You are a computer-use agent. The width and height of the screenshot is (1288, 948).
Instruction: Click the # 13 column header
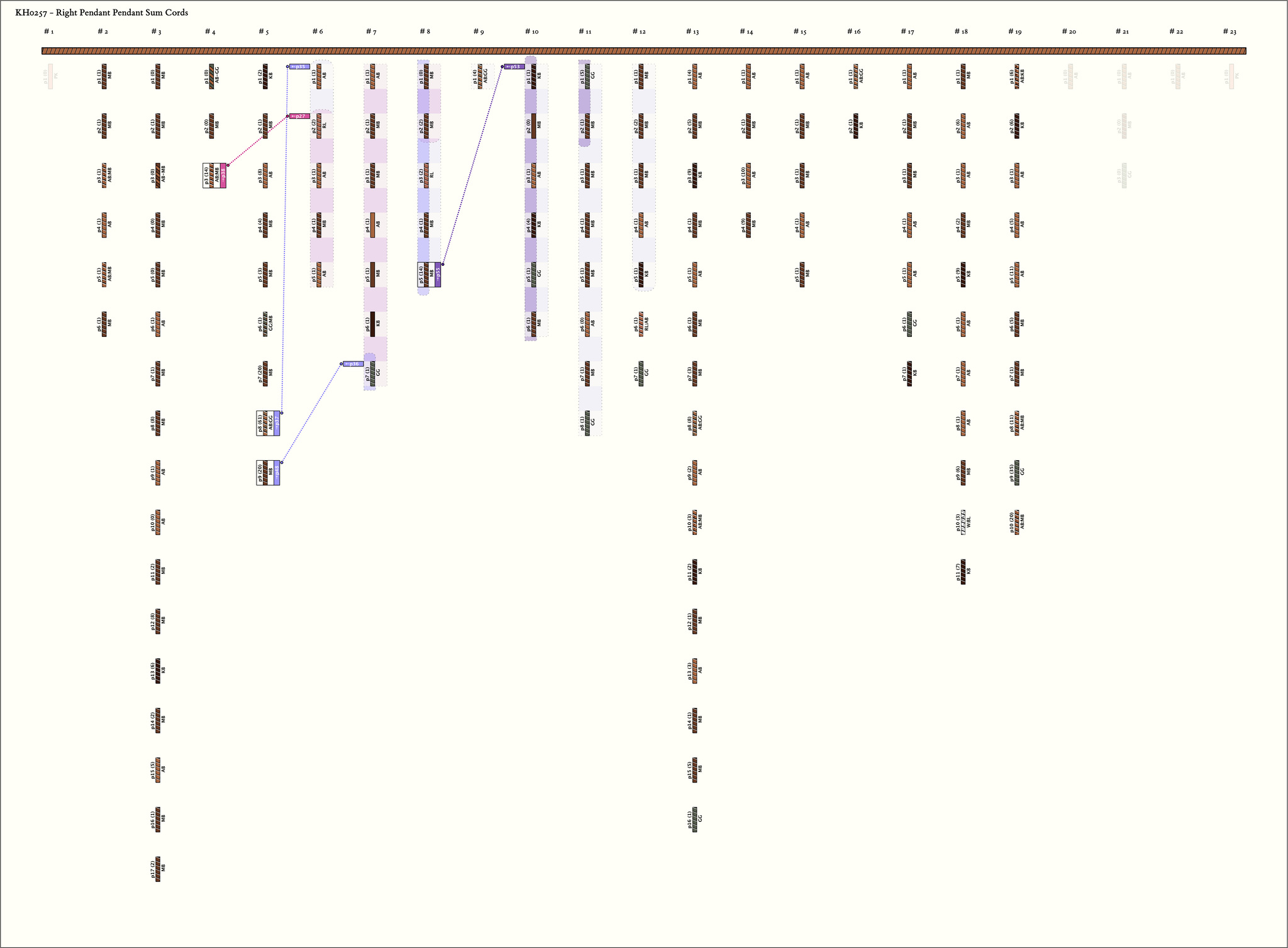[x=692, y=31]
